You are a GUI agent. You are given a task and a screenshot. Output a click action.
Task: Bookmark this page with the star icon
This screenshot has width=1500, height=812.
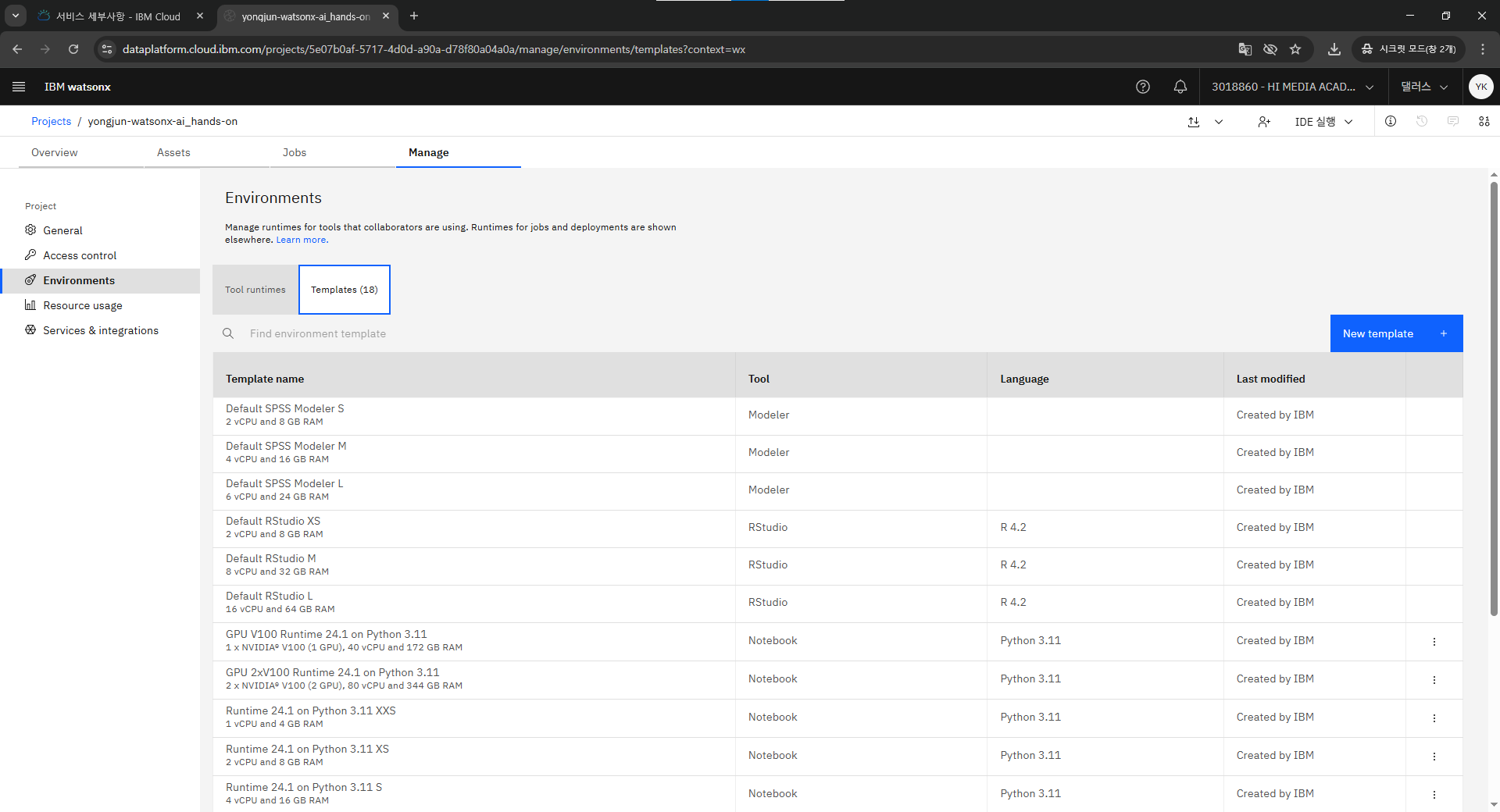point(1295,49)
